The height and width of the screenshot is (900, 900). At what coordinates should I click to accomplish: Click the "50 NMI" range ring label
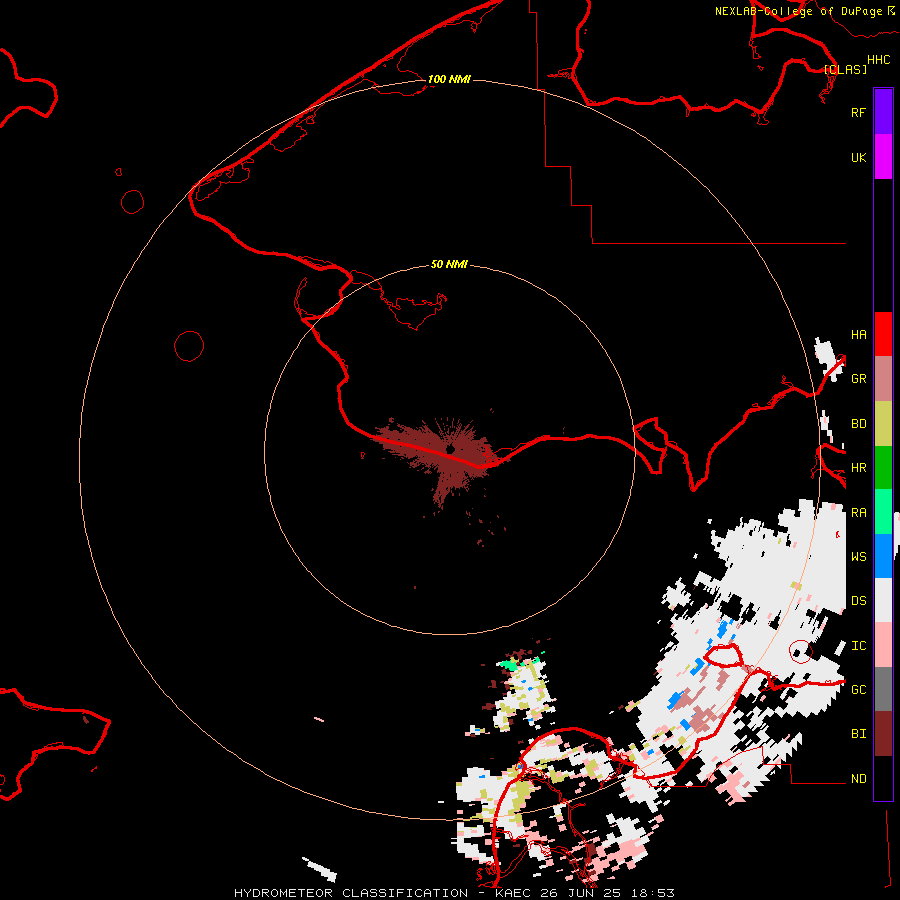(x=449, y=264)
